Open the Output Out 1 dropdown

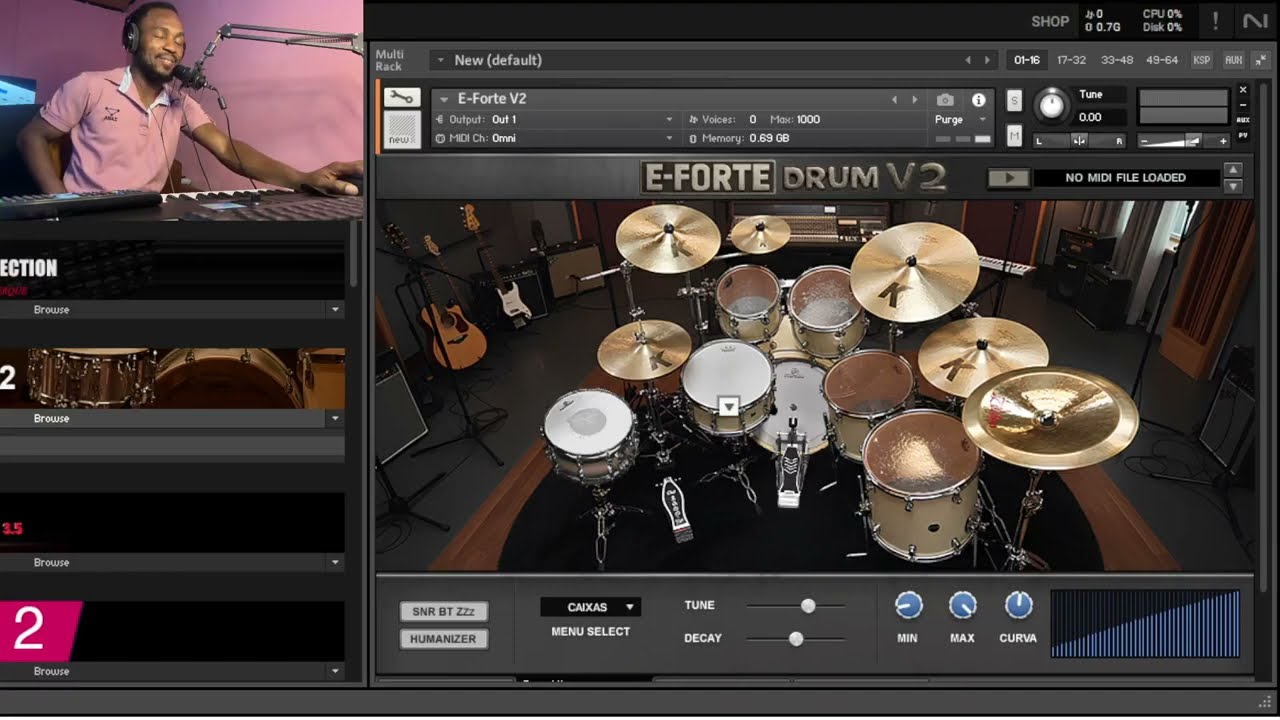coord(555,119)
